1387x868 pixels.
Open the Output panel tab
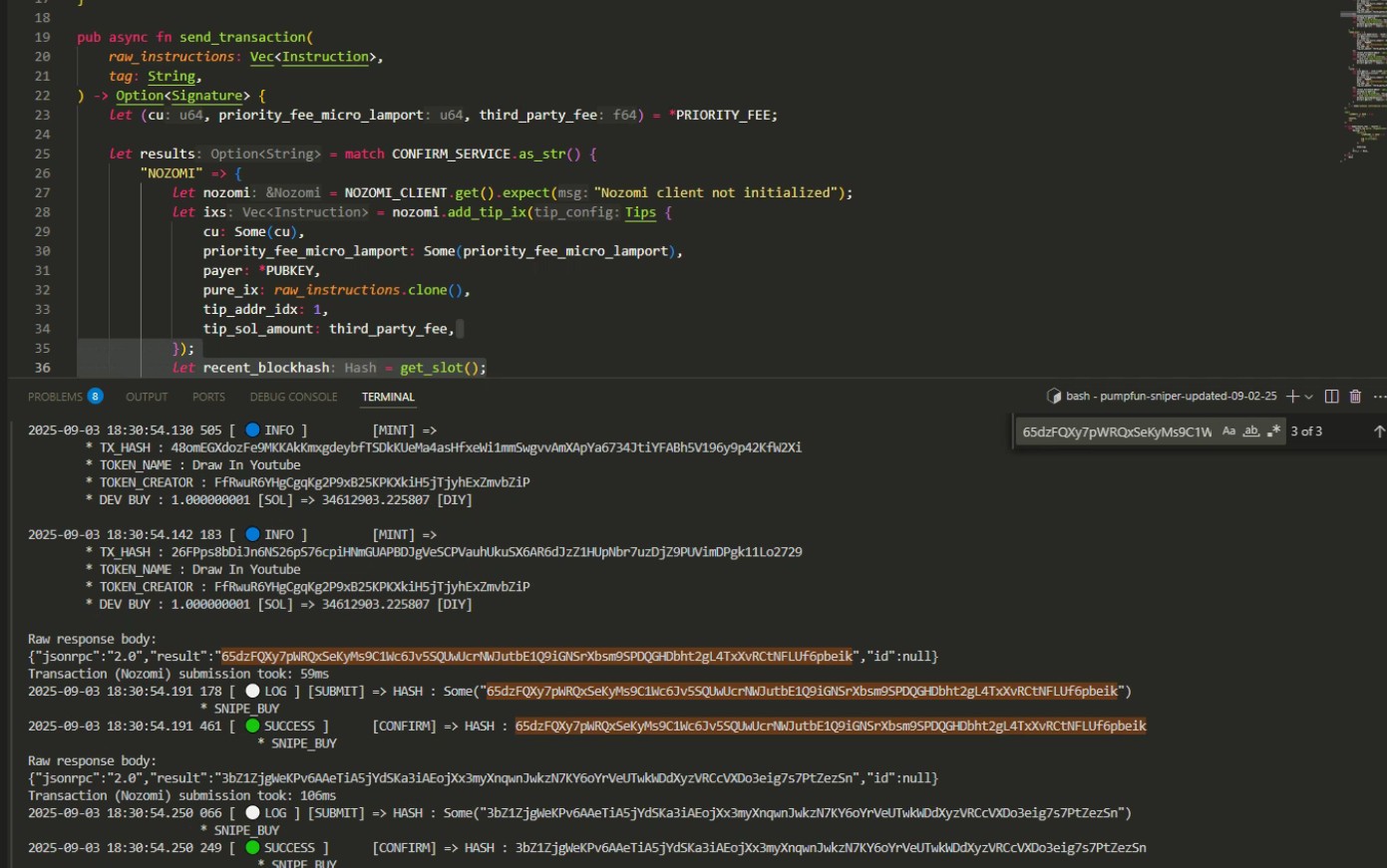147,397
